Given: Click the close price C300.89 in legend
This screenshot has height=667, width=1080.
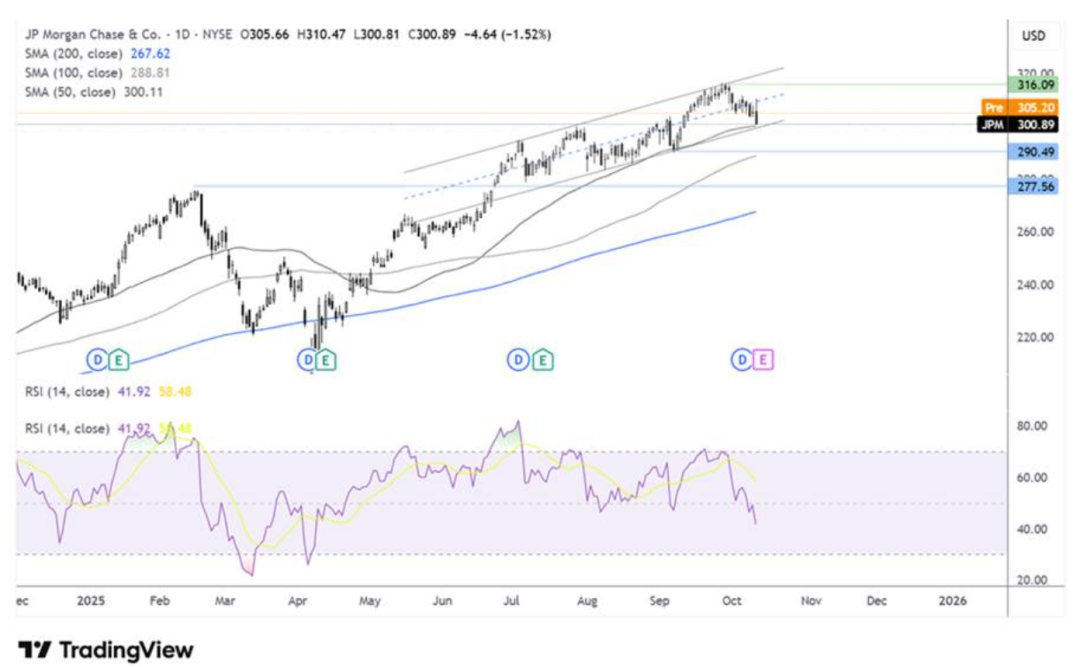Looking at the screenshot, I should tap(432, 34).
